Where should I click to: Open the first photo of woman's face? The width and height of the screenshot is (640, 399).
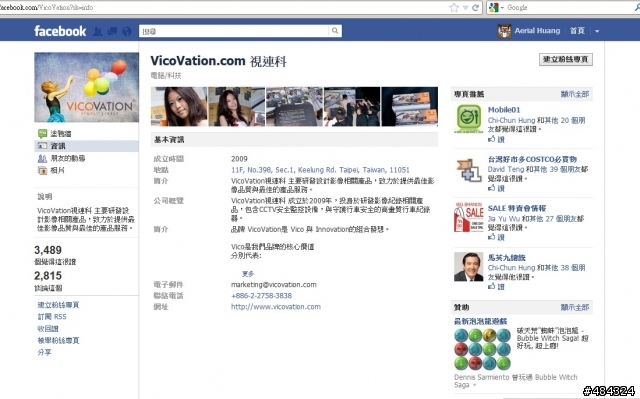point(179,106)
